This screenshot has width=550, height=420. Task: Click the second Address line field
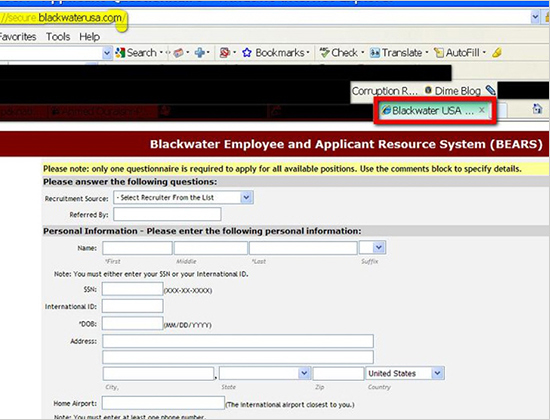click(x=238, y=357)
